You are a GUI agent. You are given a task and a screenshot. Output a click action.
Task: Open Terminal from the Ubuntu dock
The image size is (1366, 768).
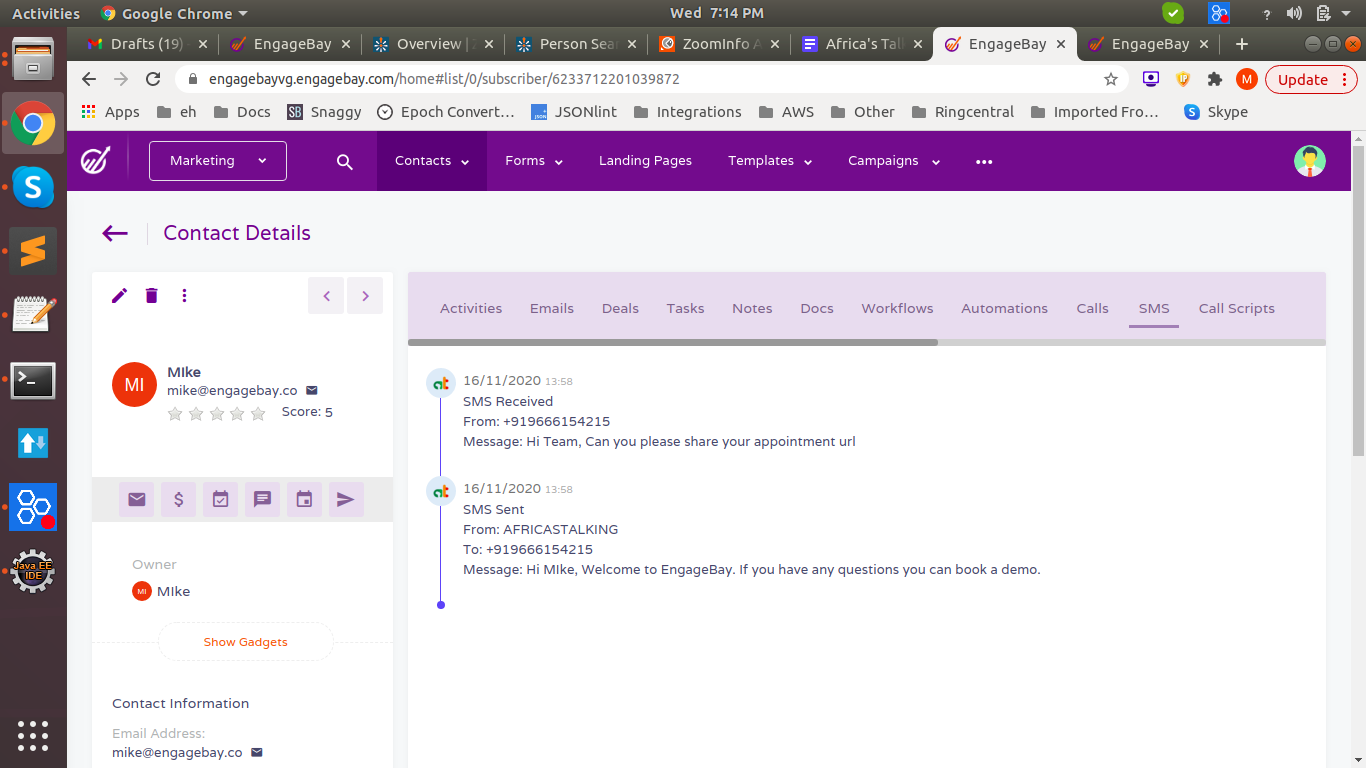click(33, 380)
